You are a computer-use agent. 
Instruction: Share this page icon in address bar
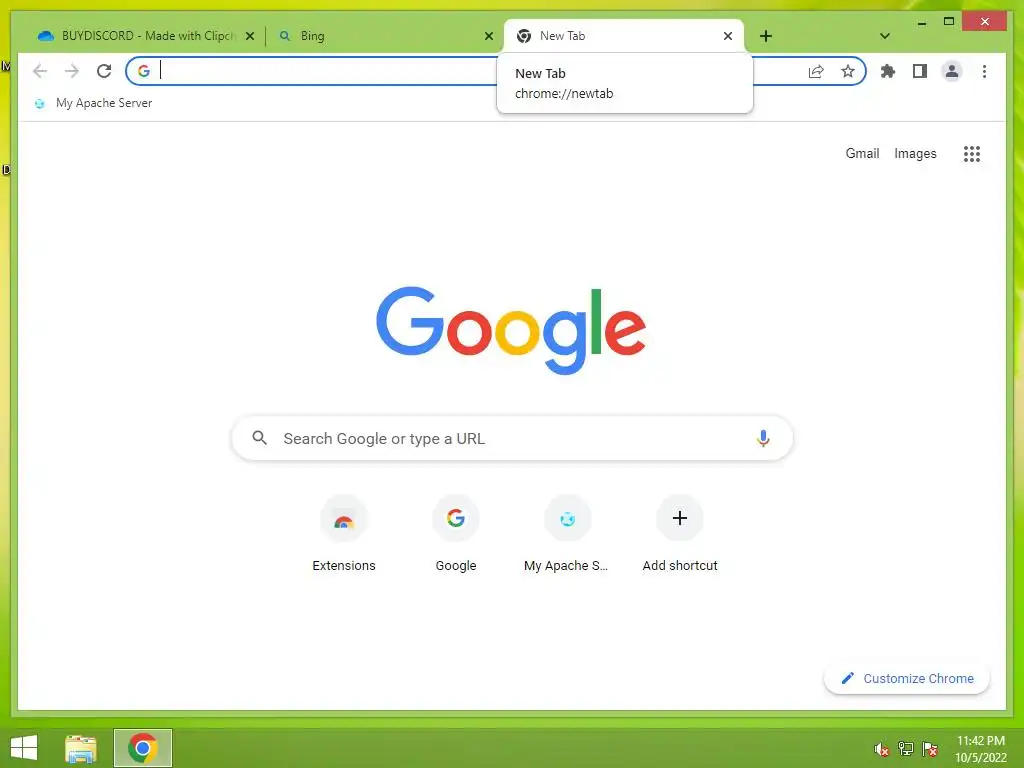[x=816, y=71]
